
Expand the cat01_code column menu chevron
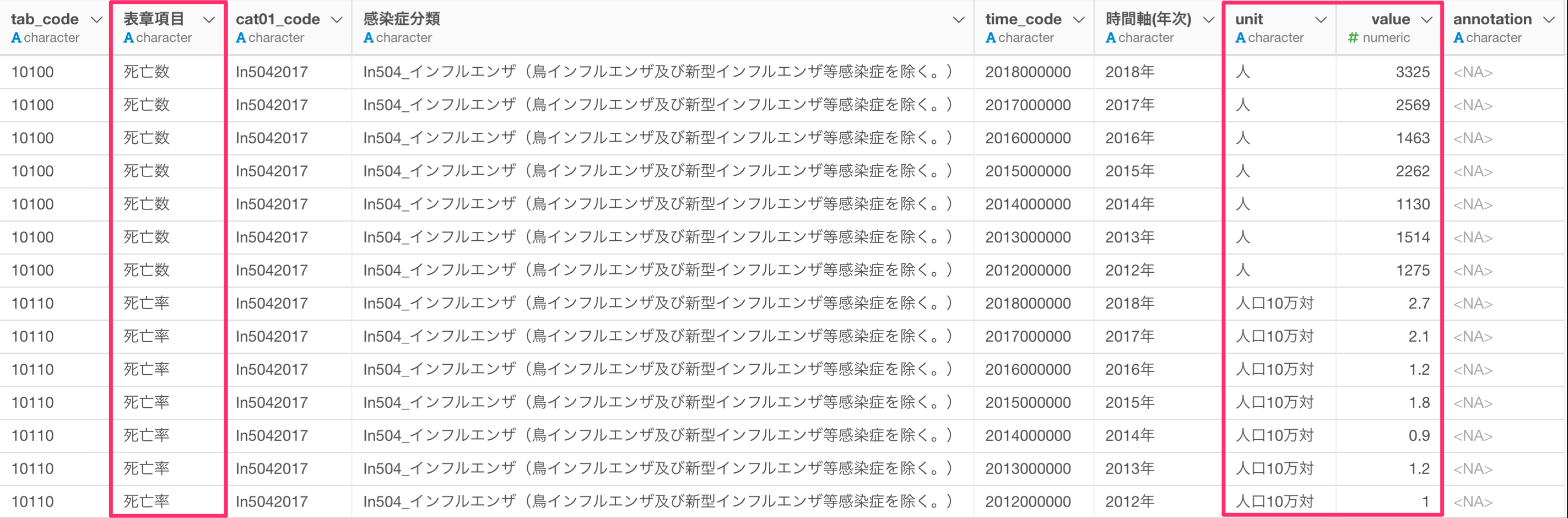pos(337,20)
